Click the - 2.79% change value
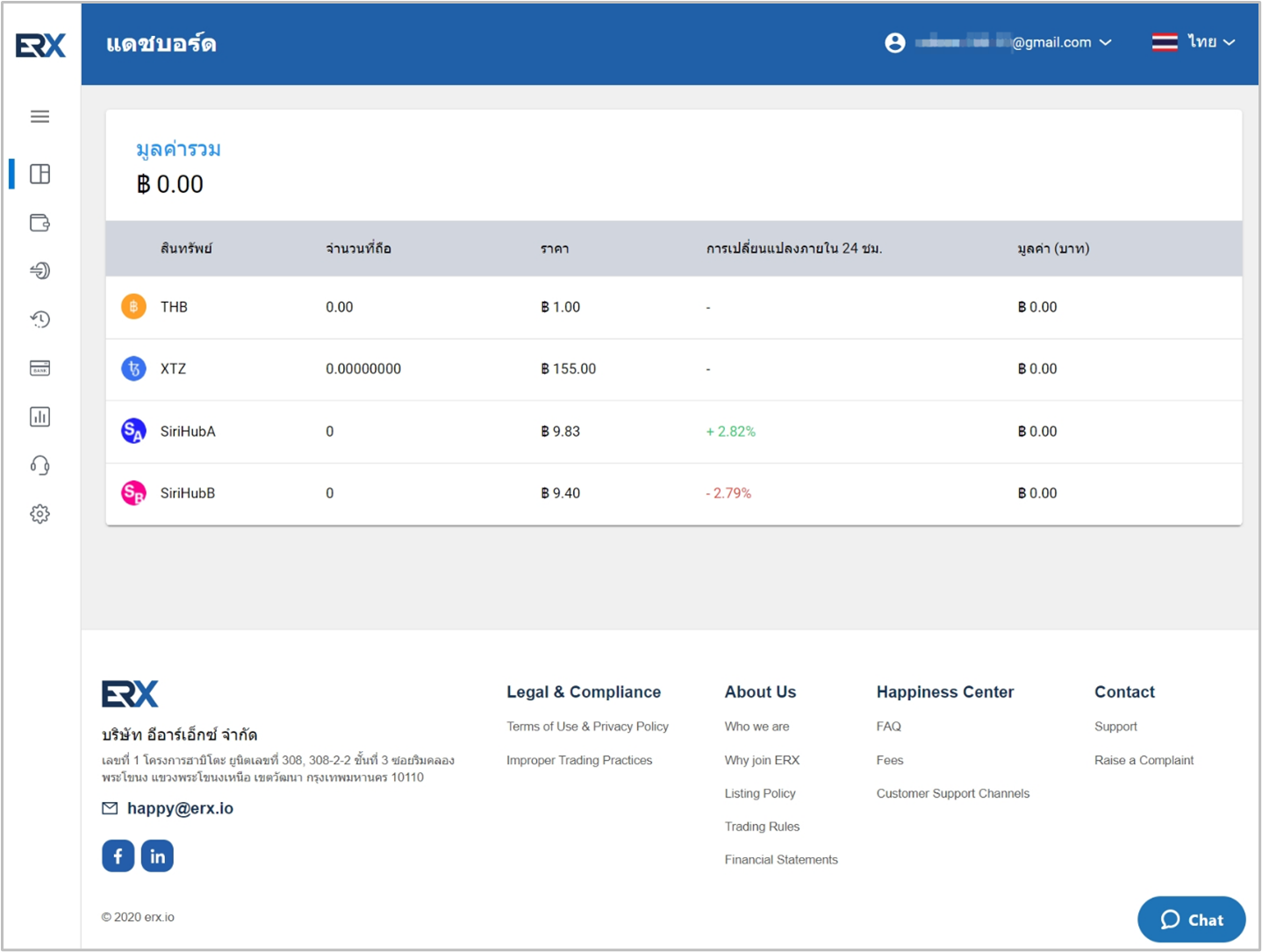1262x952 pixels. [x=728, y=493]
